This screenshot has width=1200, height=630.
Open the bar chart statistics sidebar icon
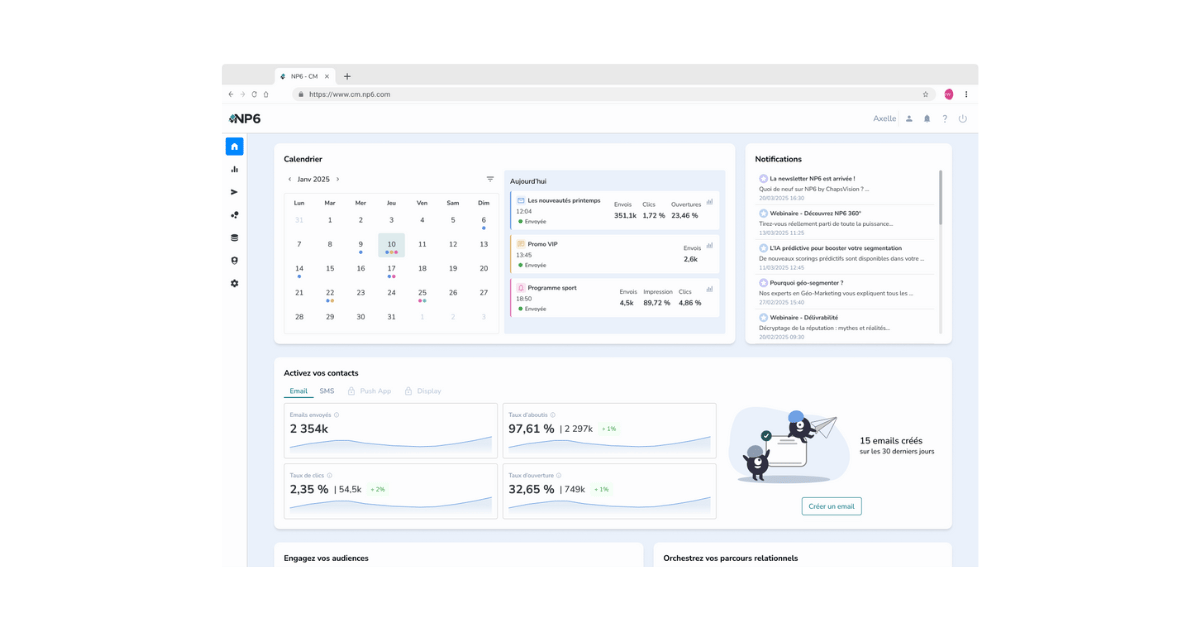[234, 169]
